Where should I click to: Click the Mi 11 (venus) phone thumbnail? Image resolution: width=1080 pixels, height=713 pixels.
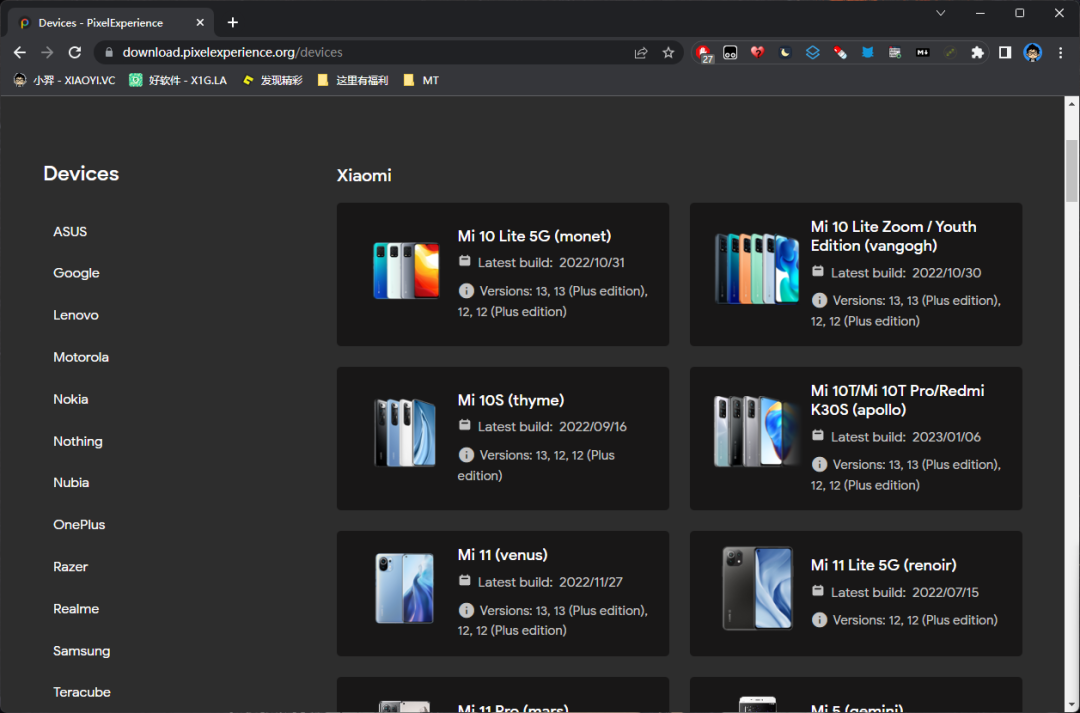[405, 588]
